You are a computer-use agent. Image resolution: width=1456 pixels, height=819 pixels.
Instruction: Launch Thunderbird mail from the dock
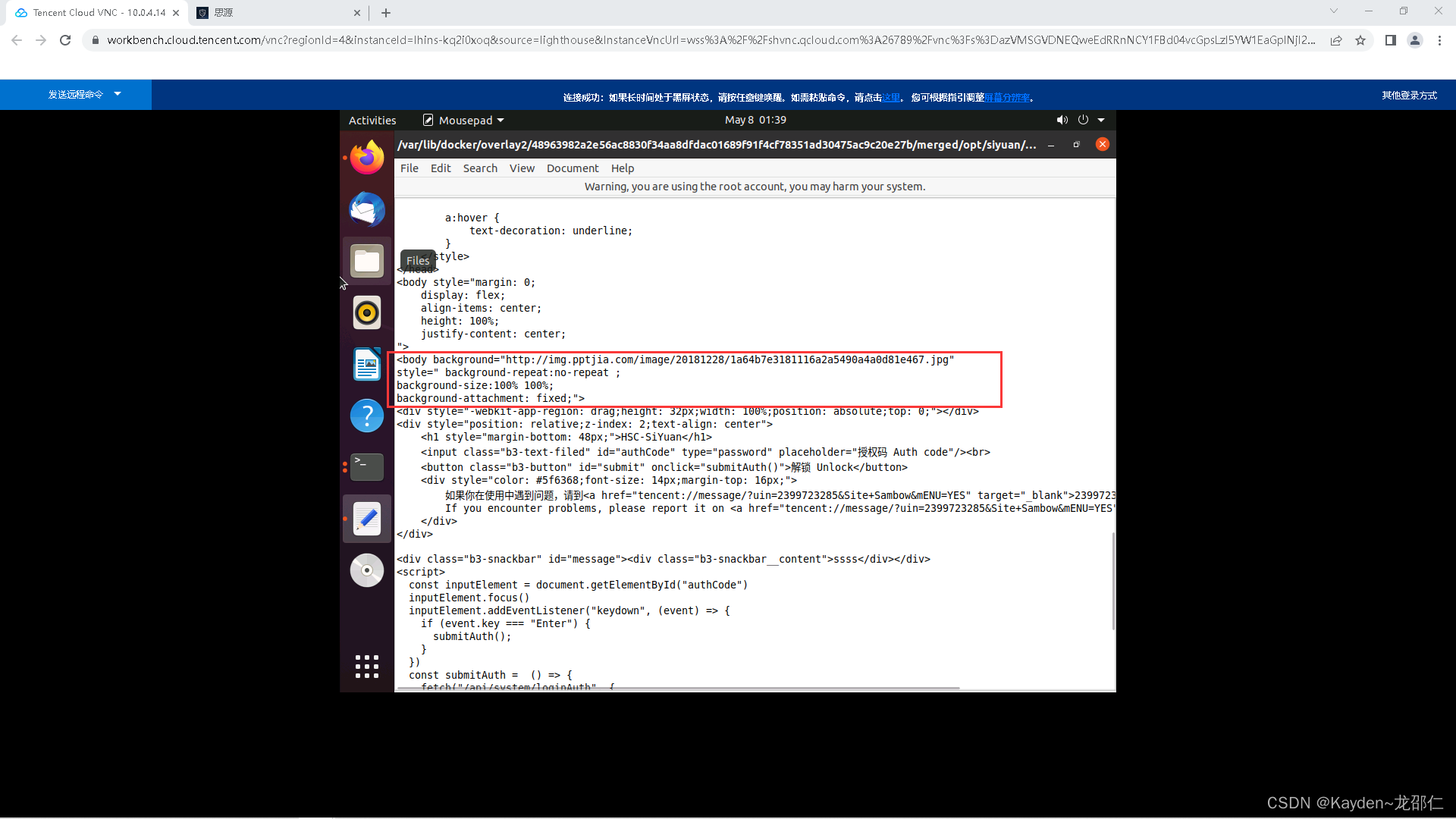(367, 209)
